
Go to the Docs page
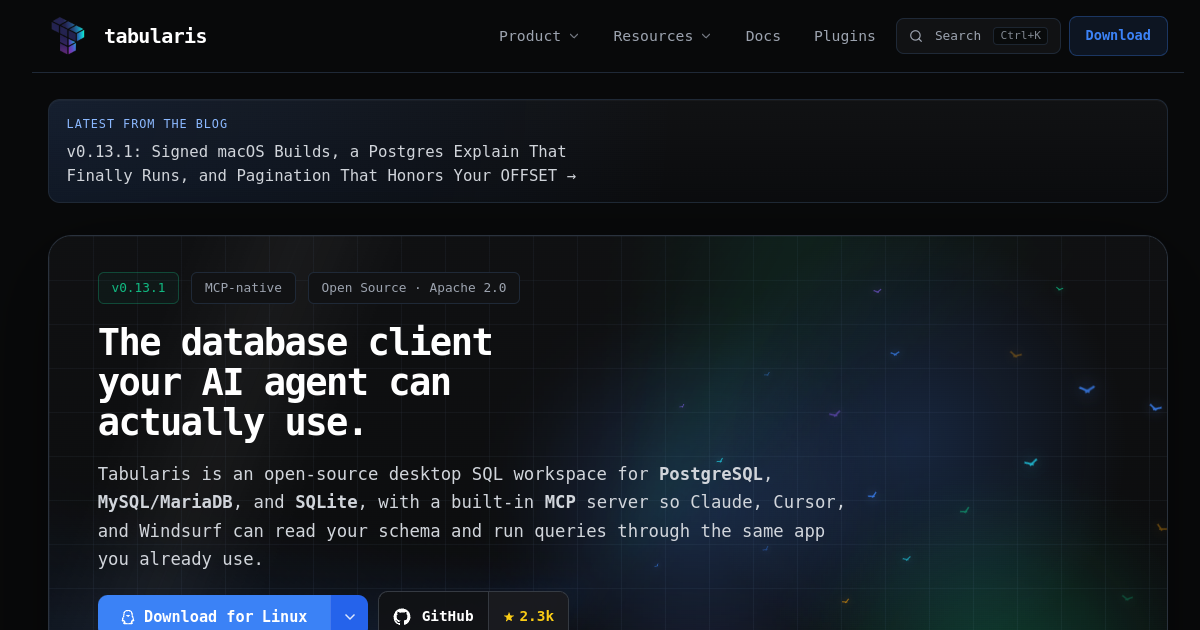click(x=763, y=36)
